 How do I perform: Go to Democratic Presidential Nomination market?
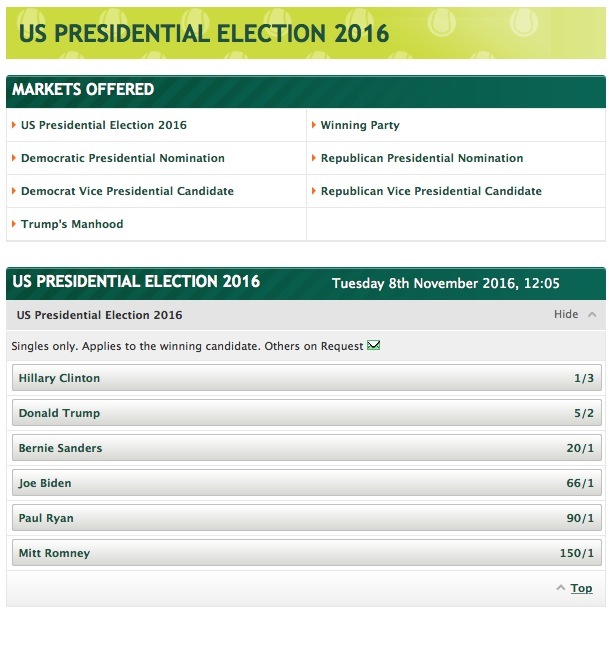[122, 158]
